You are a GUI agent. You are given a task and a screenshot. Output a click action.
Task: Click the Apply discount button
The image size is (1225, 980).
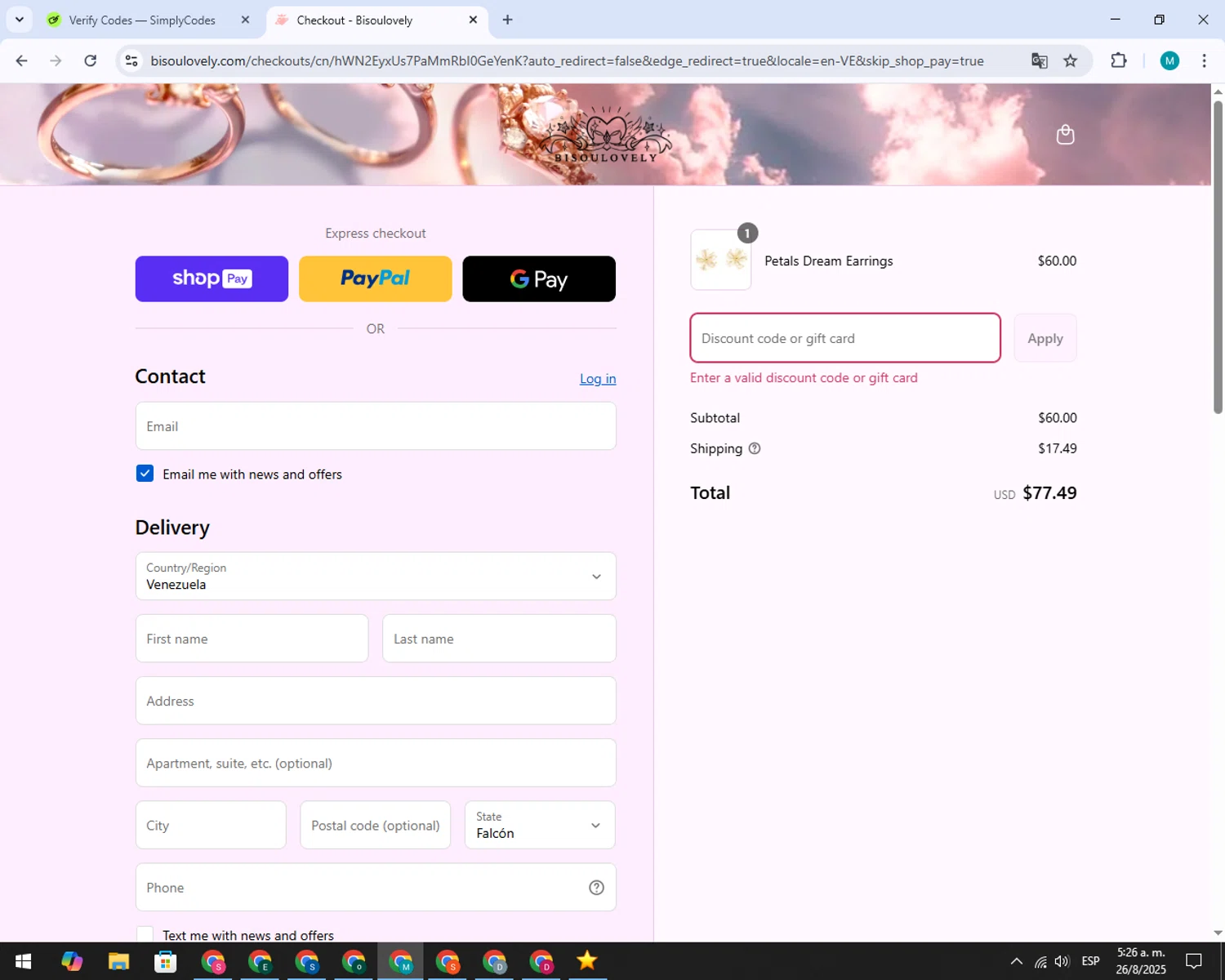pyautogui.click(x=1045, y=338)
